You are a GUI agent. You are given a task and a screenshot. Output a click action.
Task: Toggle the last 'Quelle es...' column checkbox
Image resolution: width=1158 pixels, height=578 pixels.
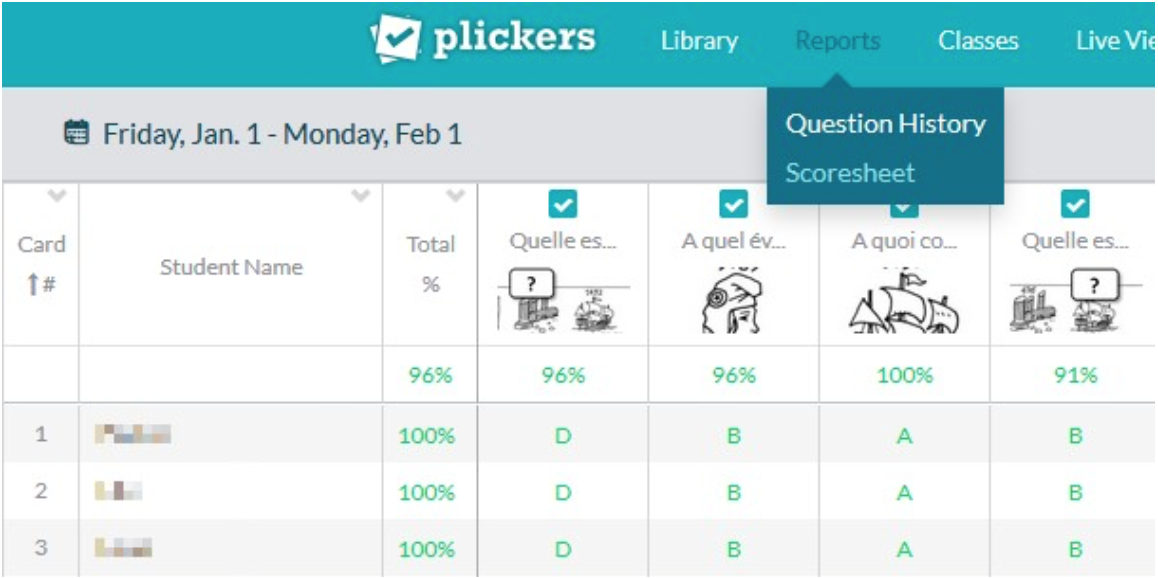coord(1075,205)
